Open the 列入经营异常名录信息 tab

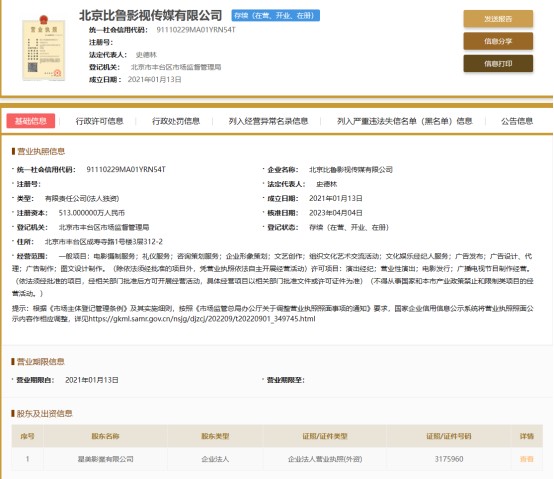click(268, 121)
